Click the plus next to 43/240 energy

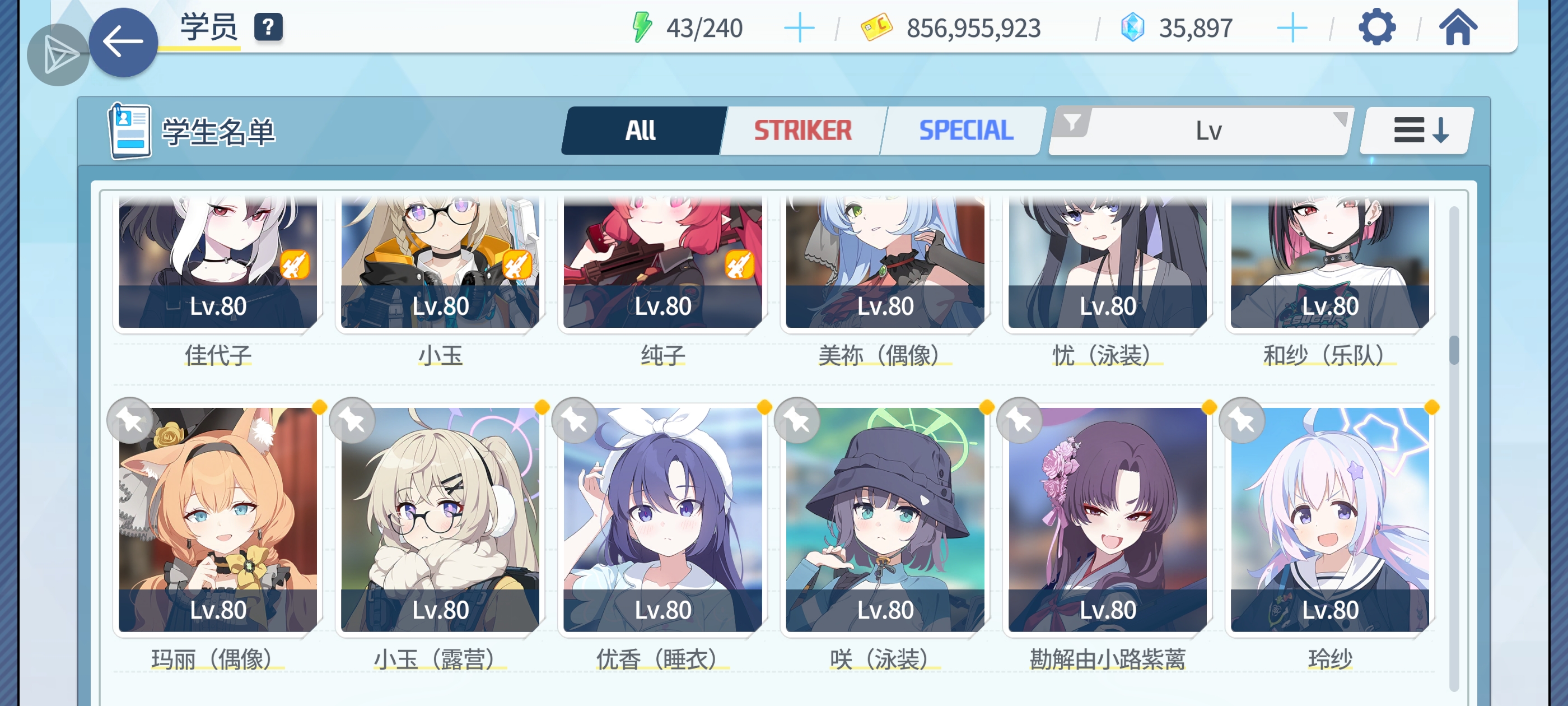(799, 28)
